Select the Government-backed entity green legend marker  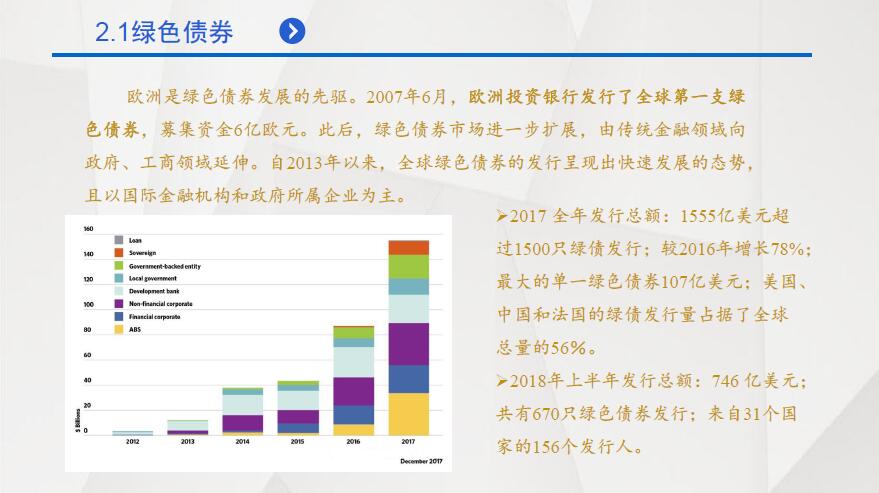pos(119,266)
